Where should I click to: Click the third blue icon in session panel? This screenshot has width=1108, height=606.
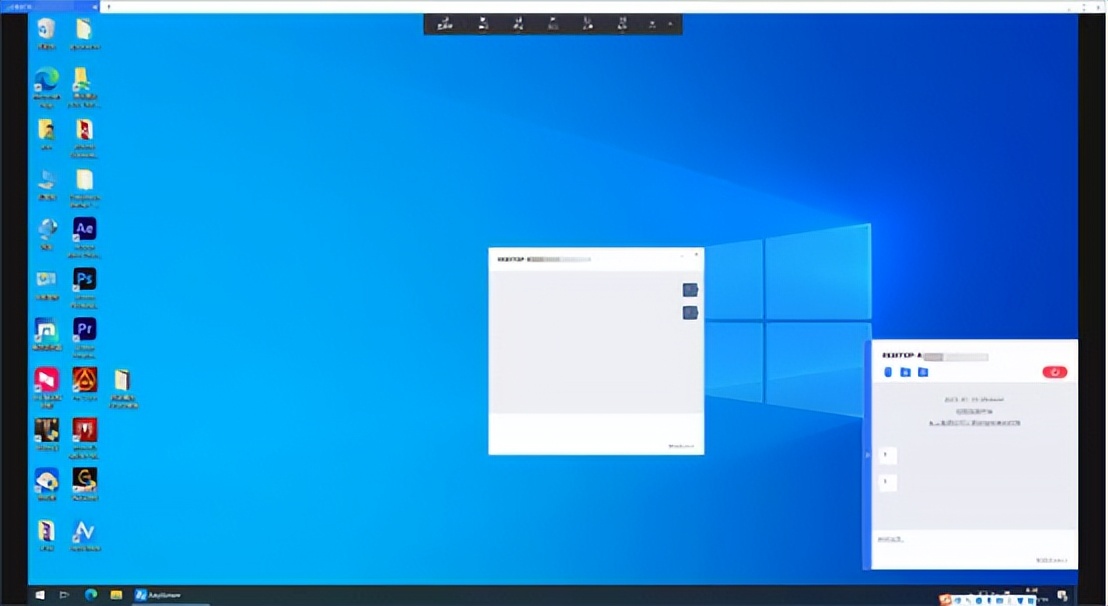click(x=923, y=372)
